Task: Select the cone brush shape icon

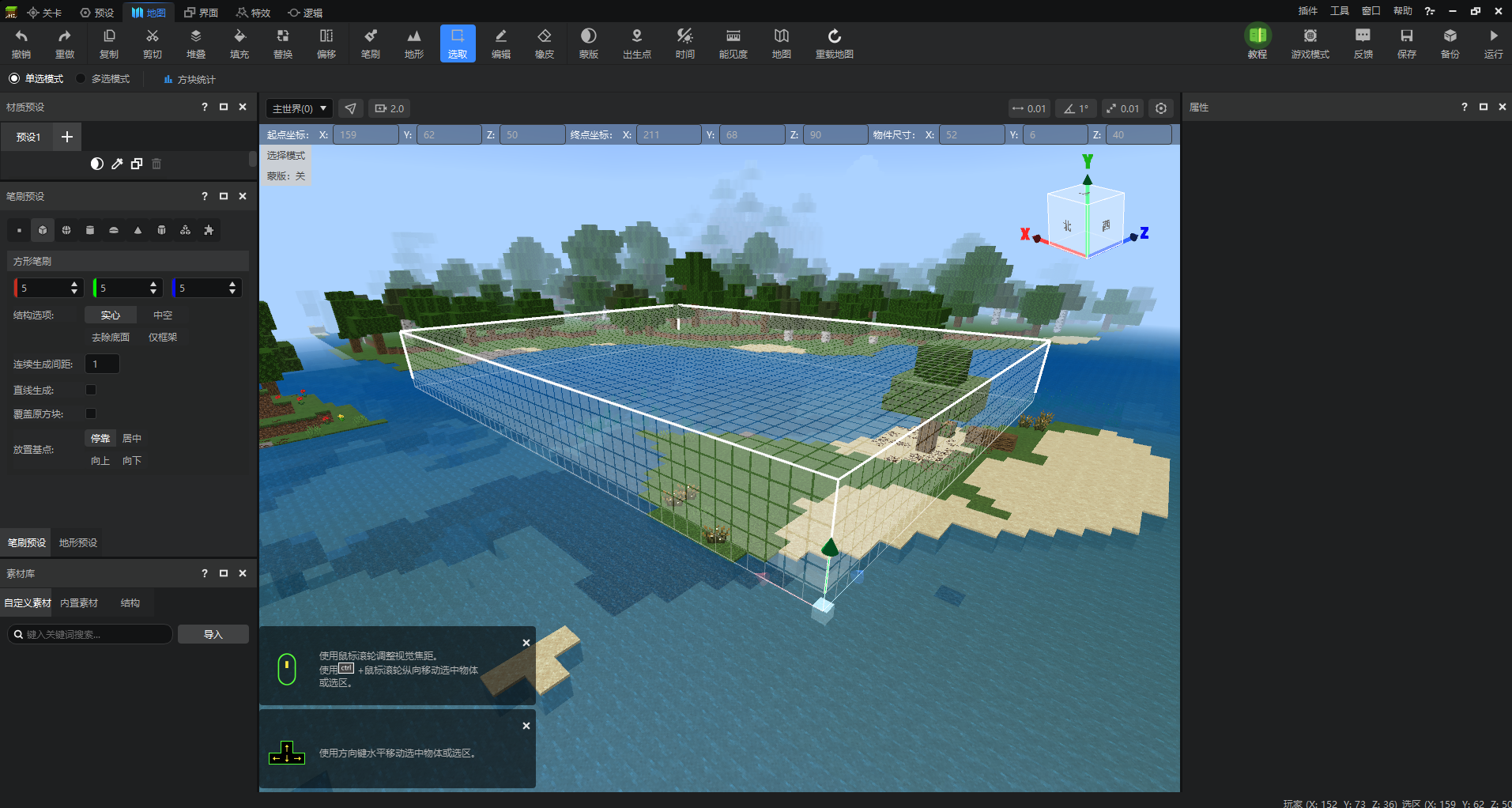Action: (x=138, y=230)
